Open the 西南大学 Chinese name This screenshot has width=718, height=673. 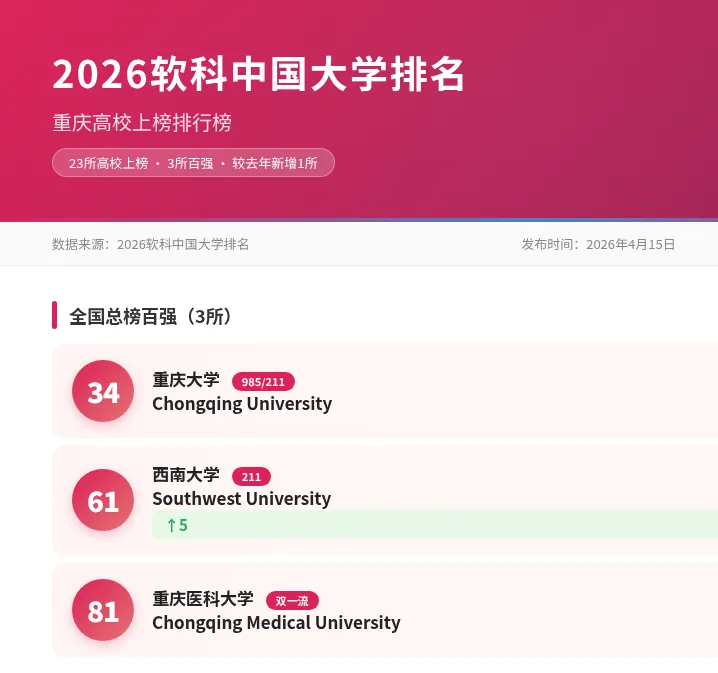(x=186, y=475)
